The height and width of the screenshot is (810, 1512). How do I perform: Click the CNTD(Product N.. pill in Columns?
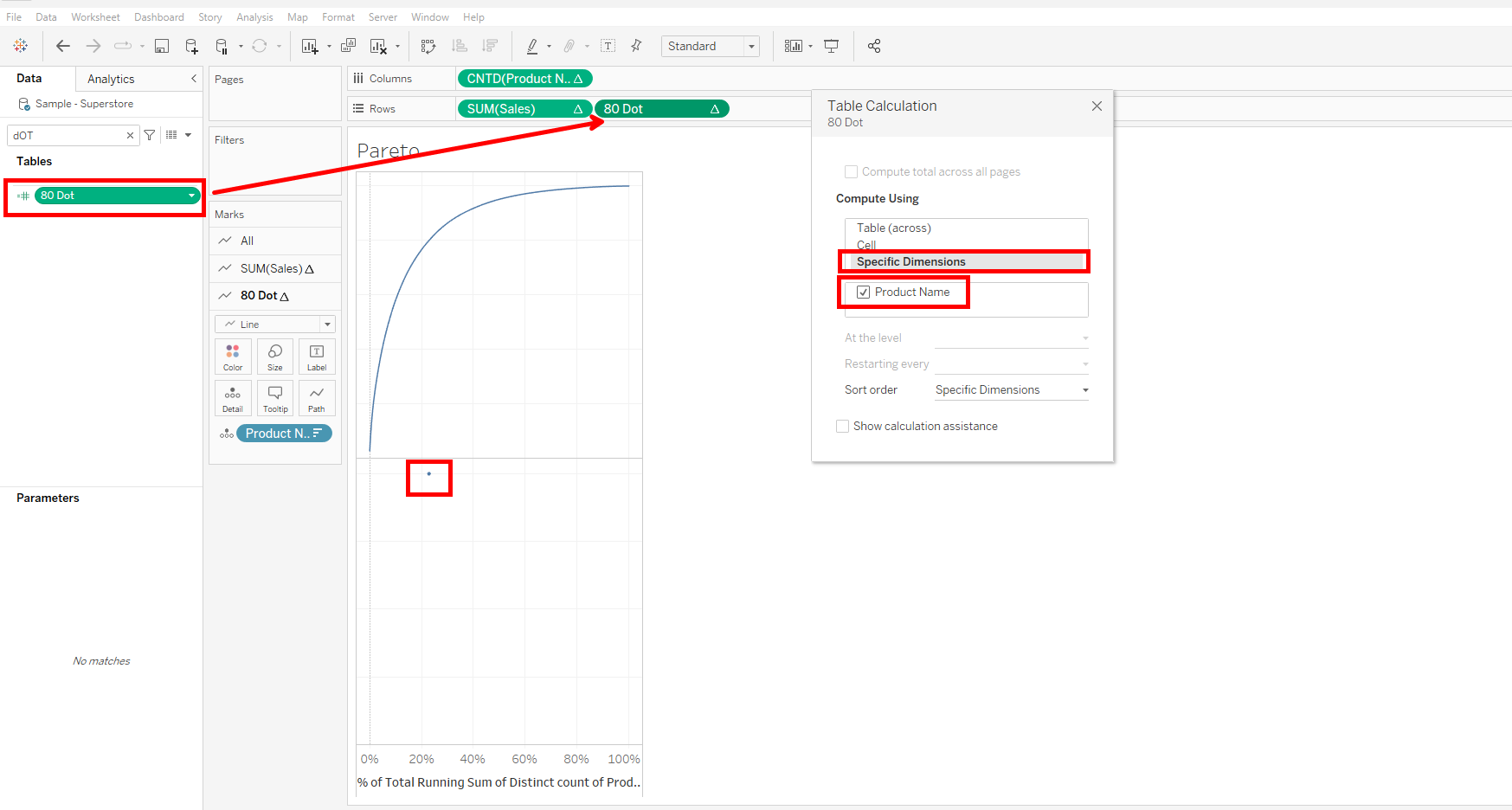click(x=524, y=79)
